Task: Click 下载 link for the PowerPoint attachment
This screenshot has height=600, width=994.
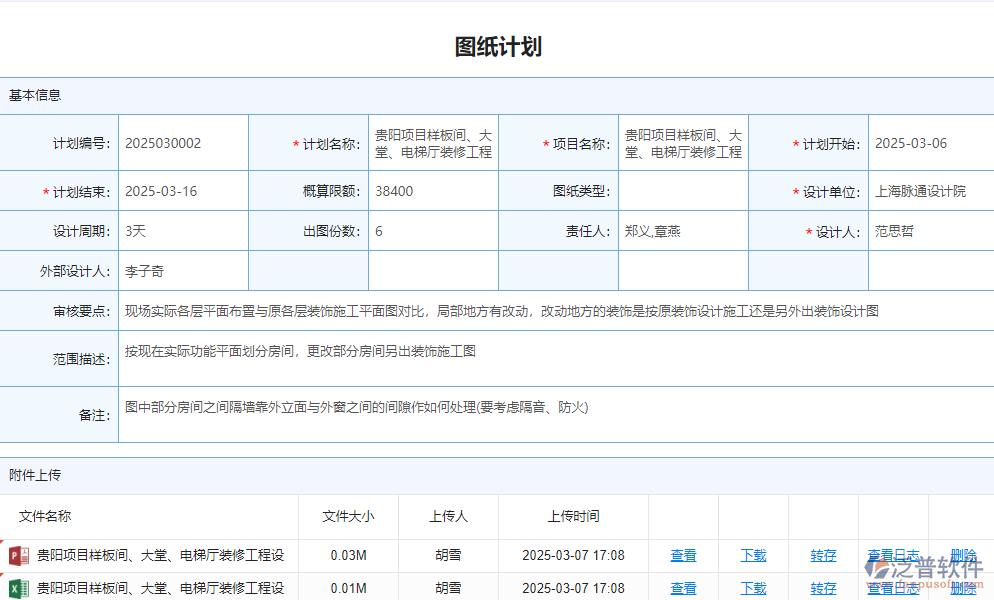Action: pyautogui.click(x=753, y=556)
